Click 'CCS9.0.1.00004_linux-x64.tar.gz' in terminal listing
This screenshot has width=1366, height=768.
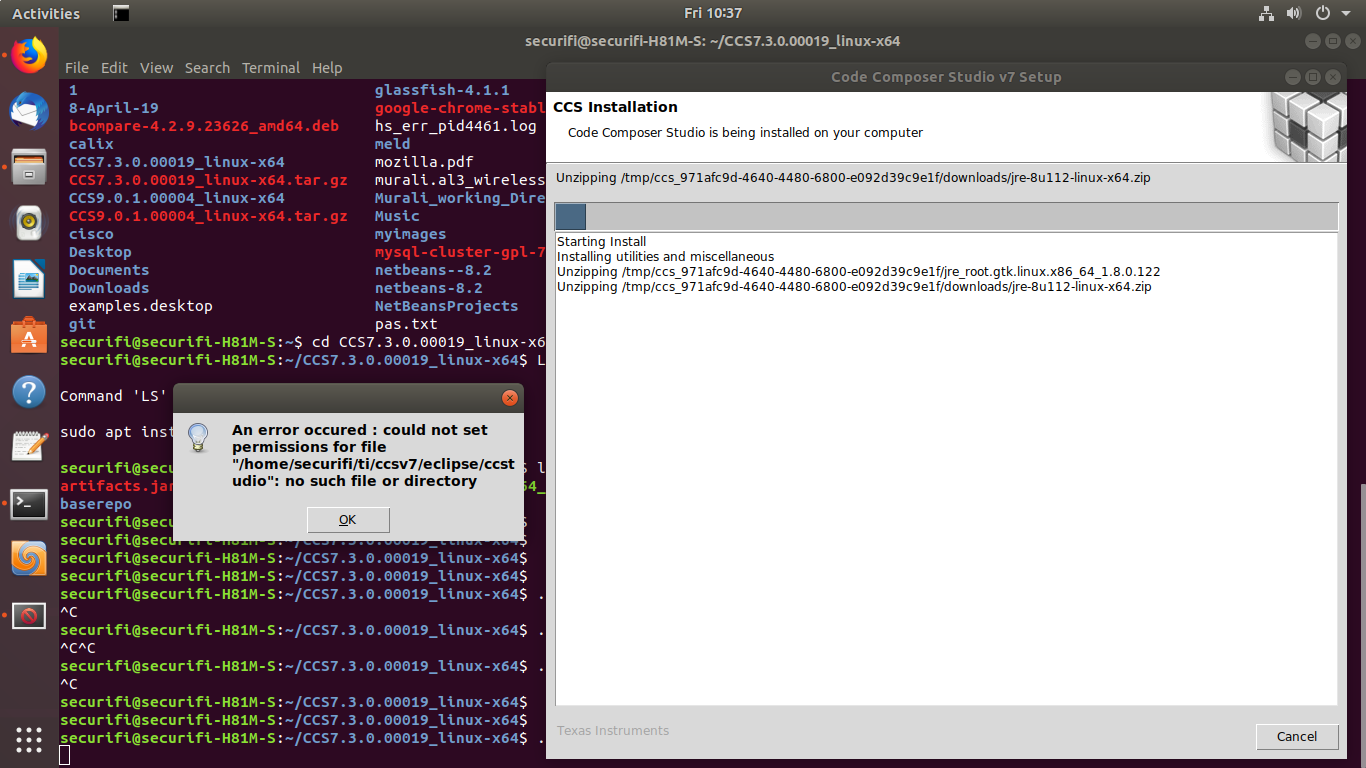(208, 216)
